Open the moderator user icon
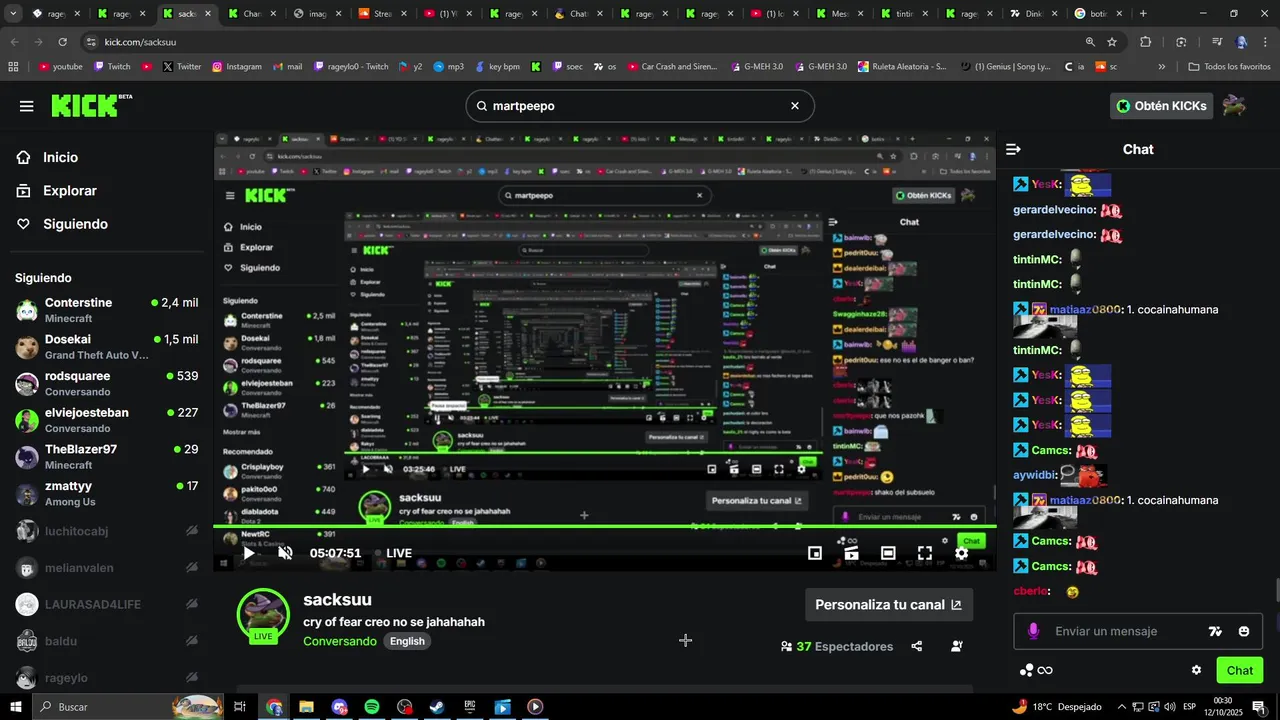Viewport: 1280px width, 720px height. click(957, 646)
